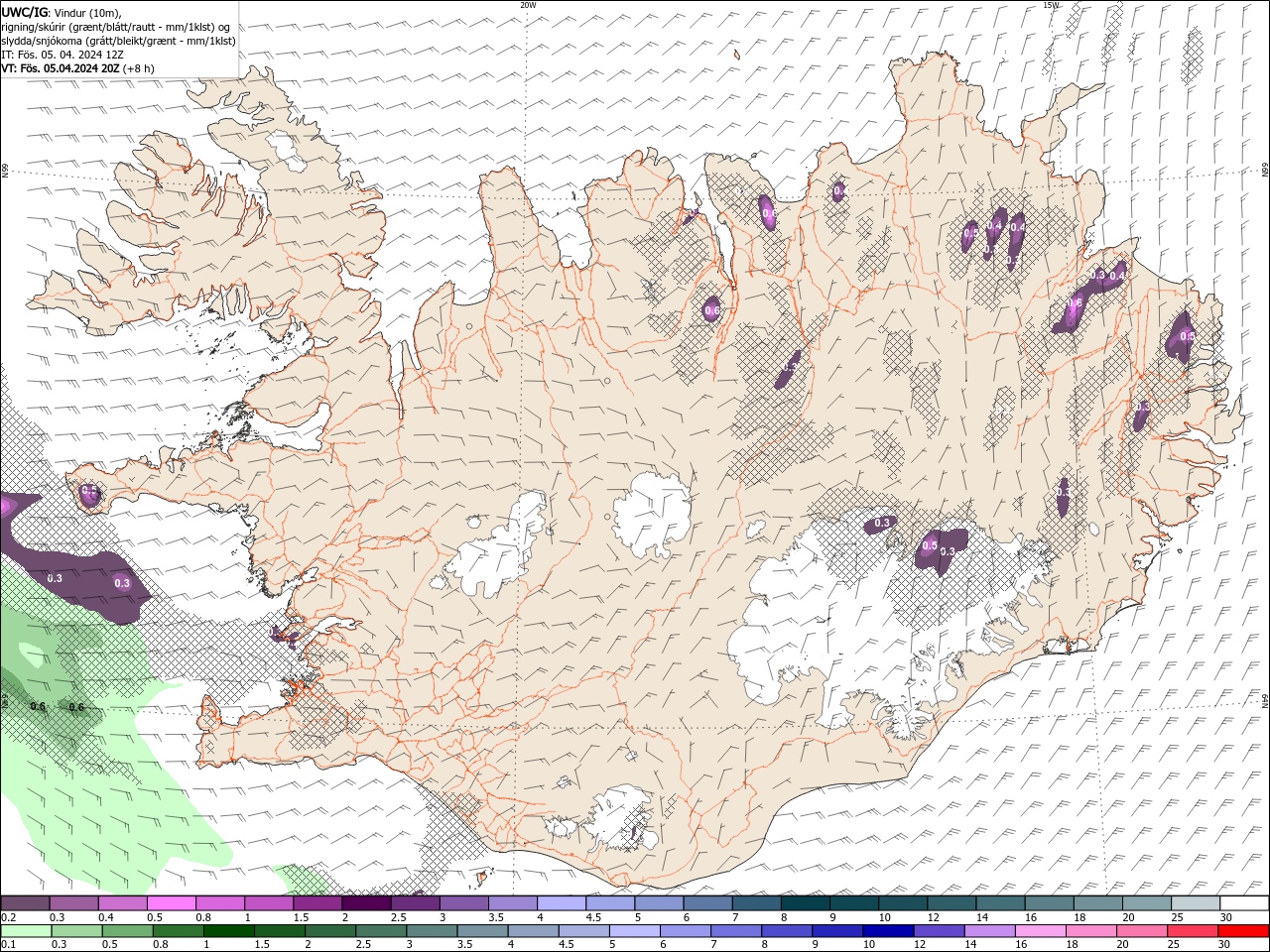Click the palest green 0.1–0.3 lower legend swatch
1270x952 pixels.
[x=27, y=931]
